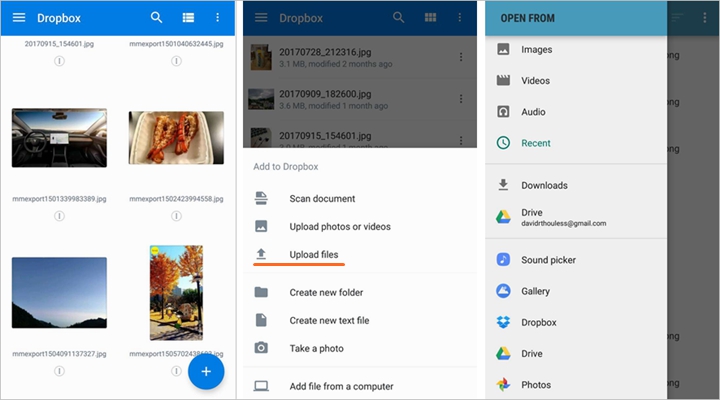Open options for 20170915_154601.jpg list row
Image resolution: width=720 pixels, height=400 pixels.
click(x=461, y=140)
